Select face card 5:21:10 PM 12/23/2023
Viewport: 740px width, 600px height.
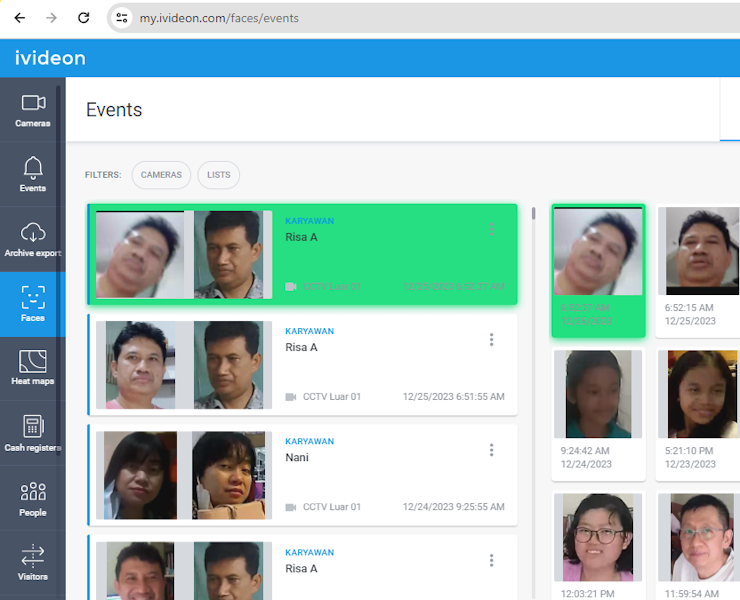click(x=698, y=414)
